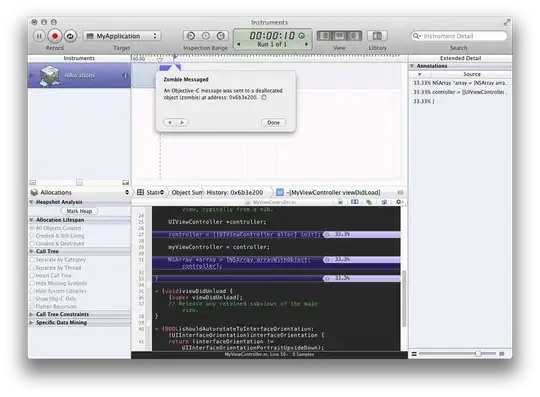540x397 pixels.
Task: Click the 33.3% annotation on NSArray line
Action: pyautogui.click(x=362, y=260)
